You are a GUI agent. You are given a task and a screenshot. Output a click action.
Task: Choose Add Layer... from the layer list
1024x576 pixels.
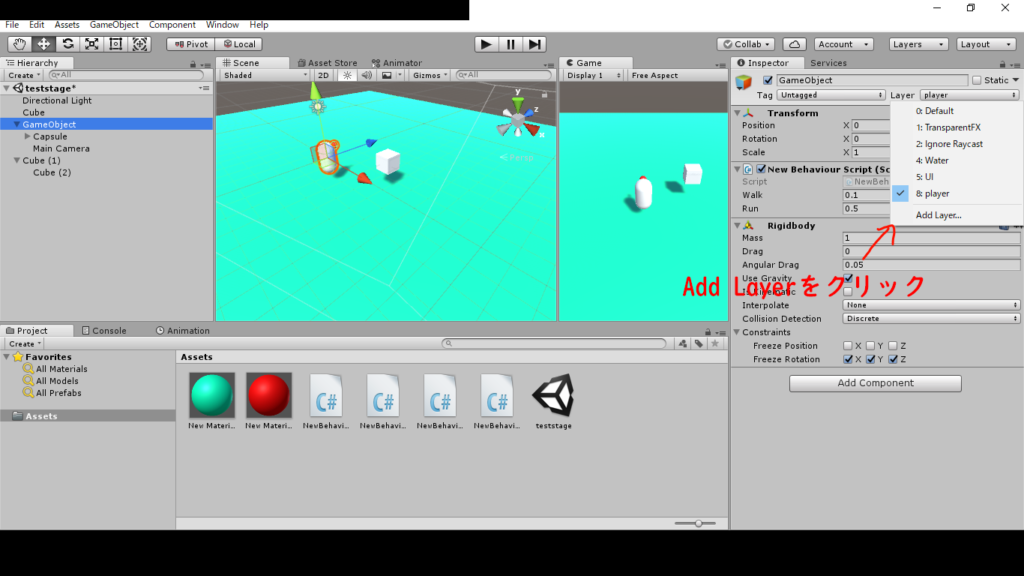click(938, 215)
